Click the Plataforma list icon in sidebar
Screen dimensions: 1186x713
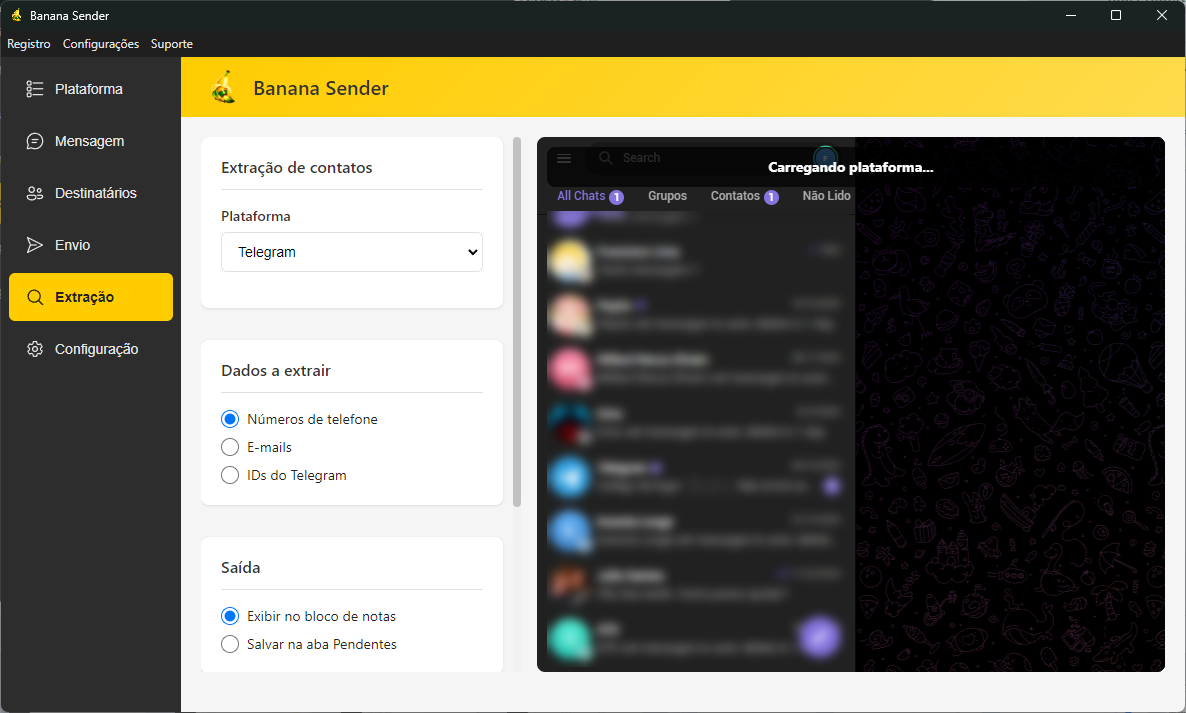coord(35,89)
